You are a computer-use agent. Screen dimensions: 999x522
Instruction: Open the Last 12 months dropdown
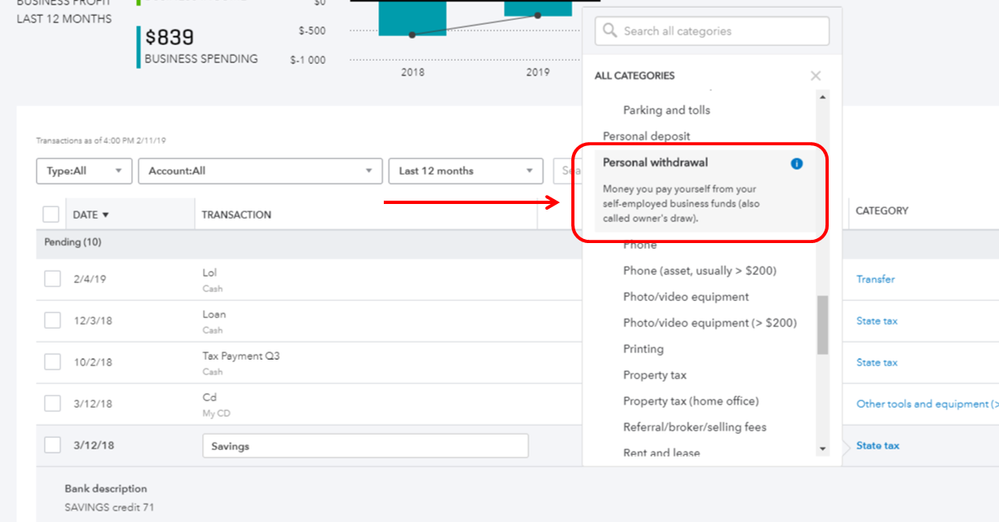pos(465,171)
